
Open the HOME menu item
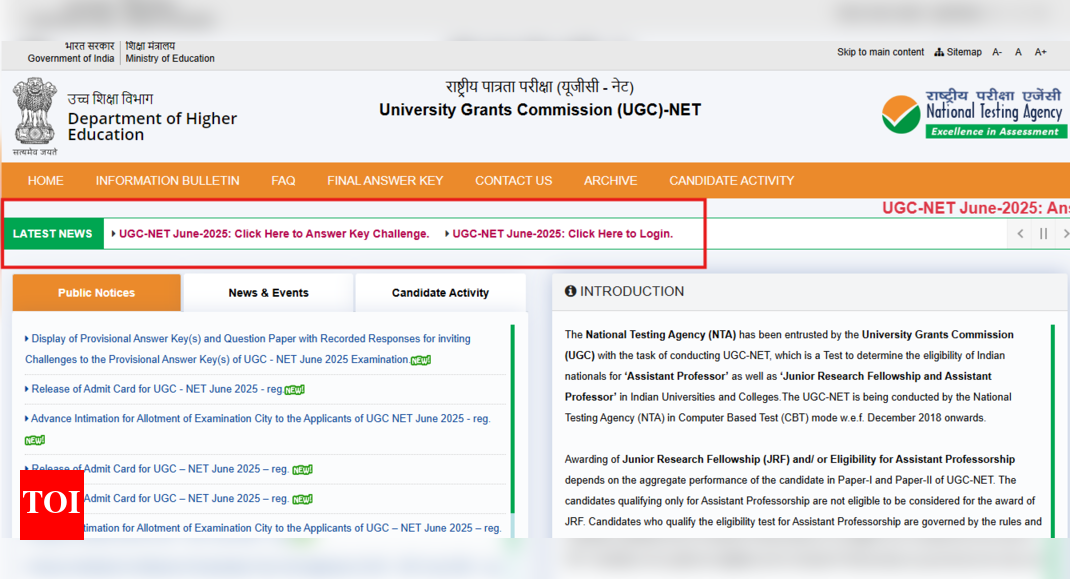pyautogui.click(x=46, y=181)
